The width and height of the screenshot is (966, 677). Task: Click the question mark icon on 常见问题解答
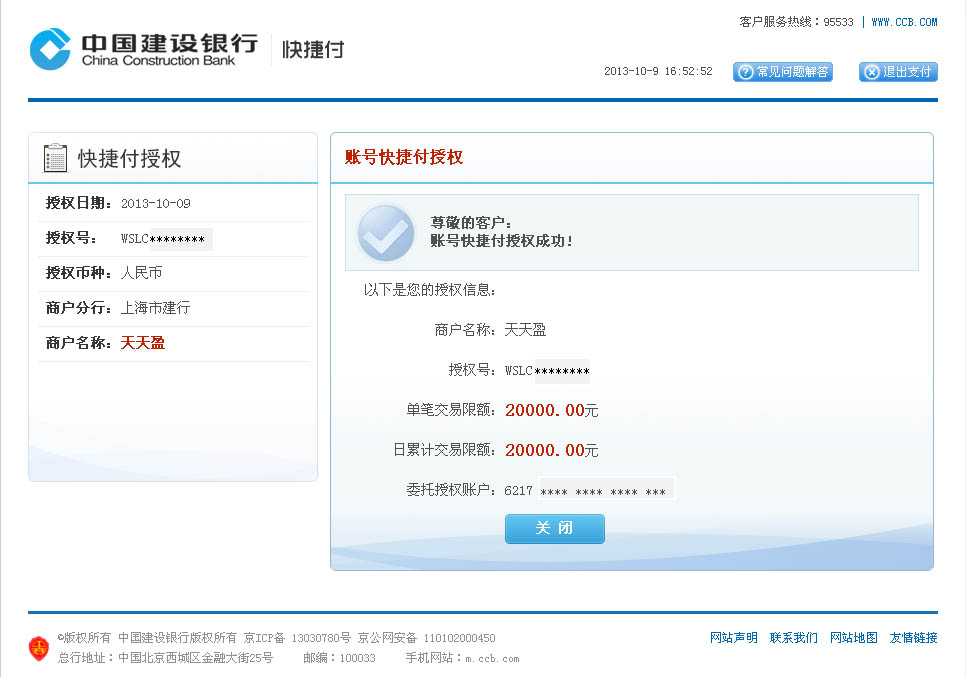click(745, 72)
